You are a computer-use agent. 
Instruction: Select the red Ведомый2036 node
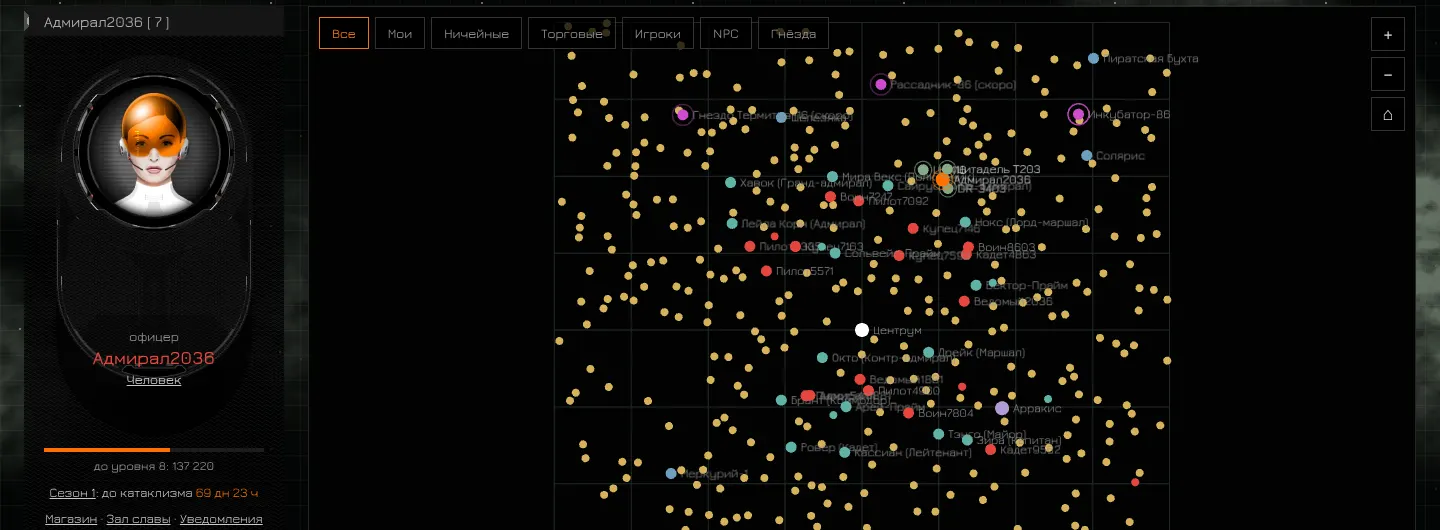pyautogui.click(x=964, y=301)
